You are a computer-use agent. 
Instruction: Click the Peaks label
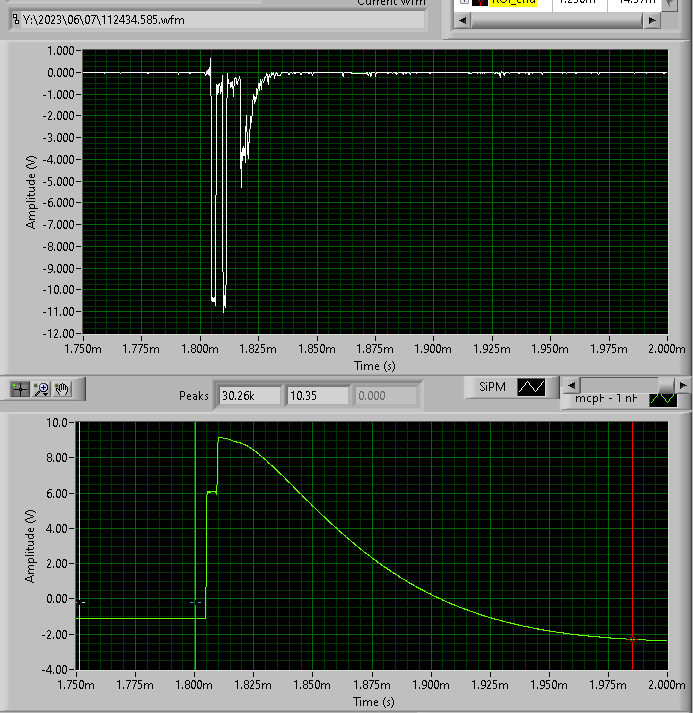tap(194, 396)
